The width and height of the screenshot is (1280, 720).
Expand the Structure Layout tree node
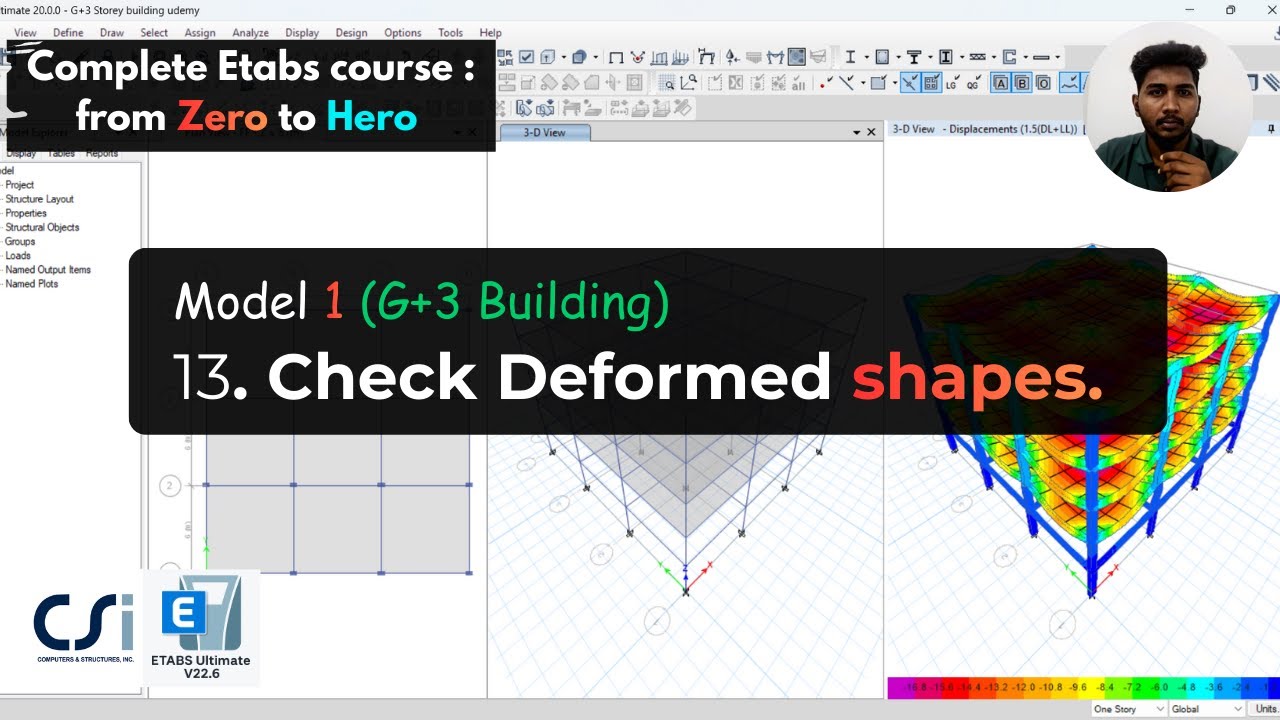(39, 199)
